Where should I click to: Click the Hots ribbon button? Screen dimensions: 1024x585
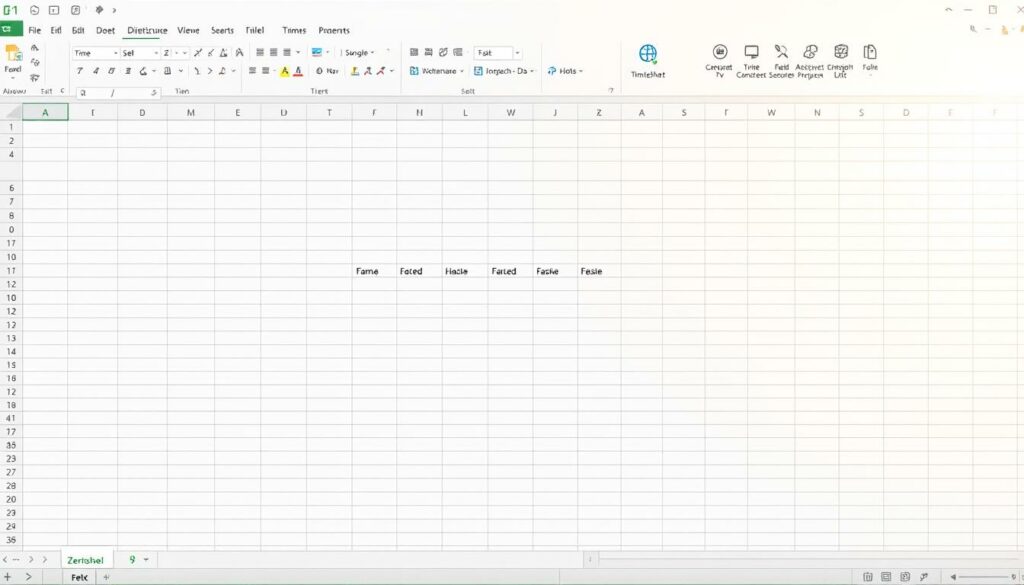coord(565,71)
